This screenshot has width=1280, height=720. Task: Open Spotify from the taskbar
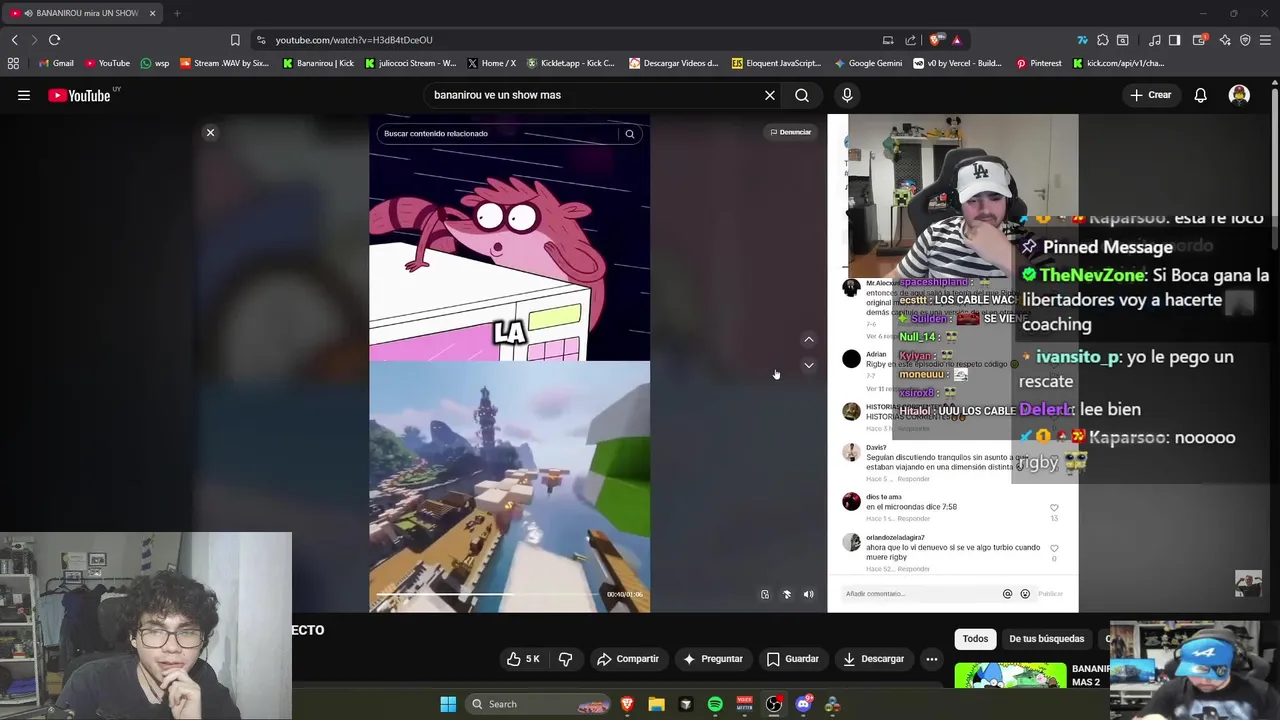(715, 704)
